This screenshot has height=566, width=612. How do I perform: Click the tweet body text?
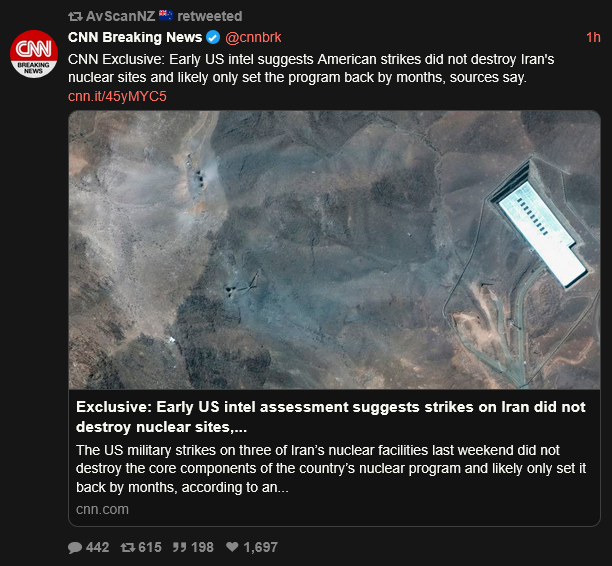[x=311, y=68]
